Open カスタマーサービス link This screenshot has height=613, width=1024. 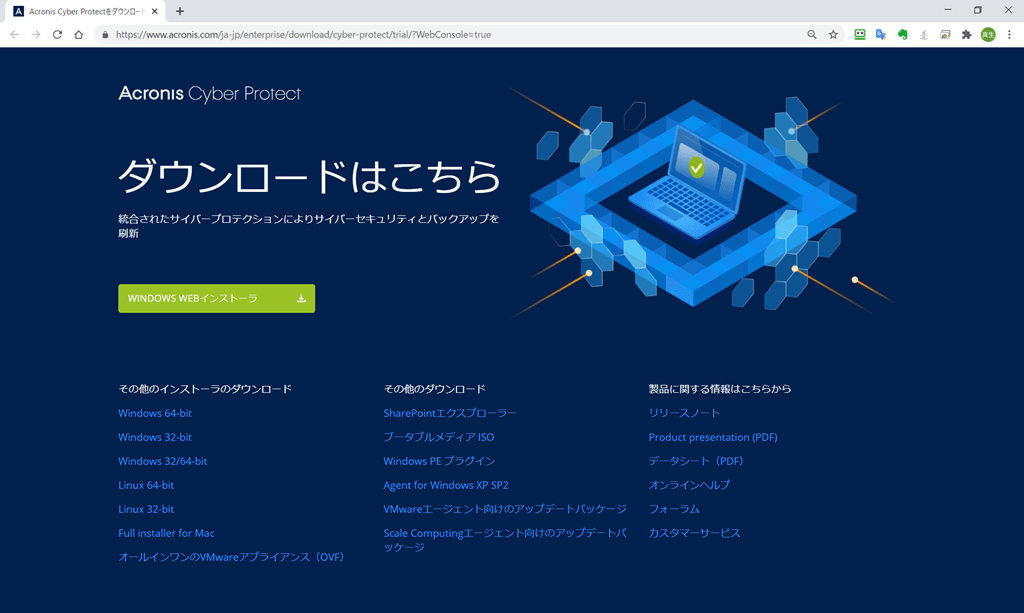point(695,533)
